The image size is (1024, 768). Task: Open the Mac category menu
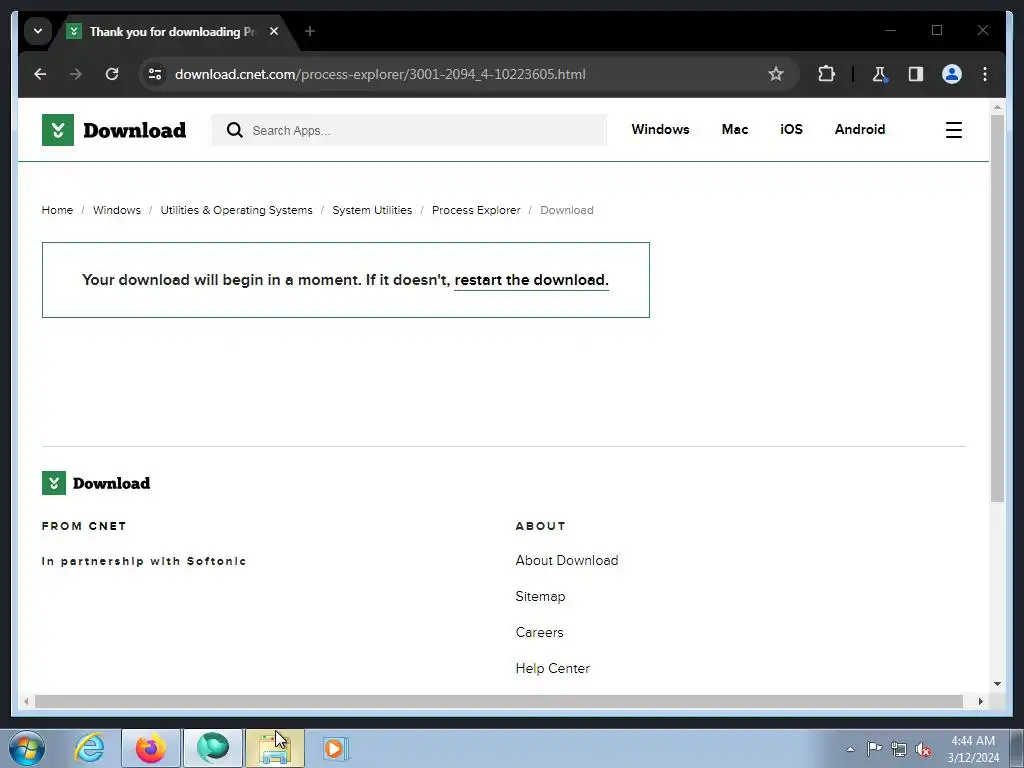pos(735,129)
